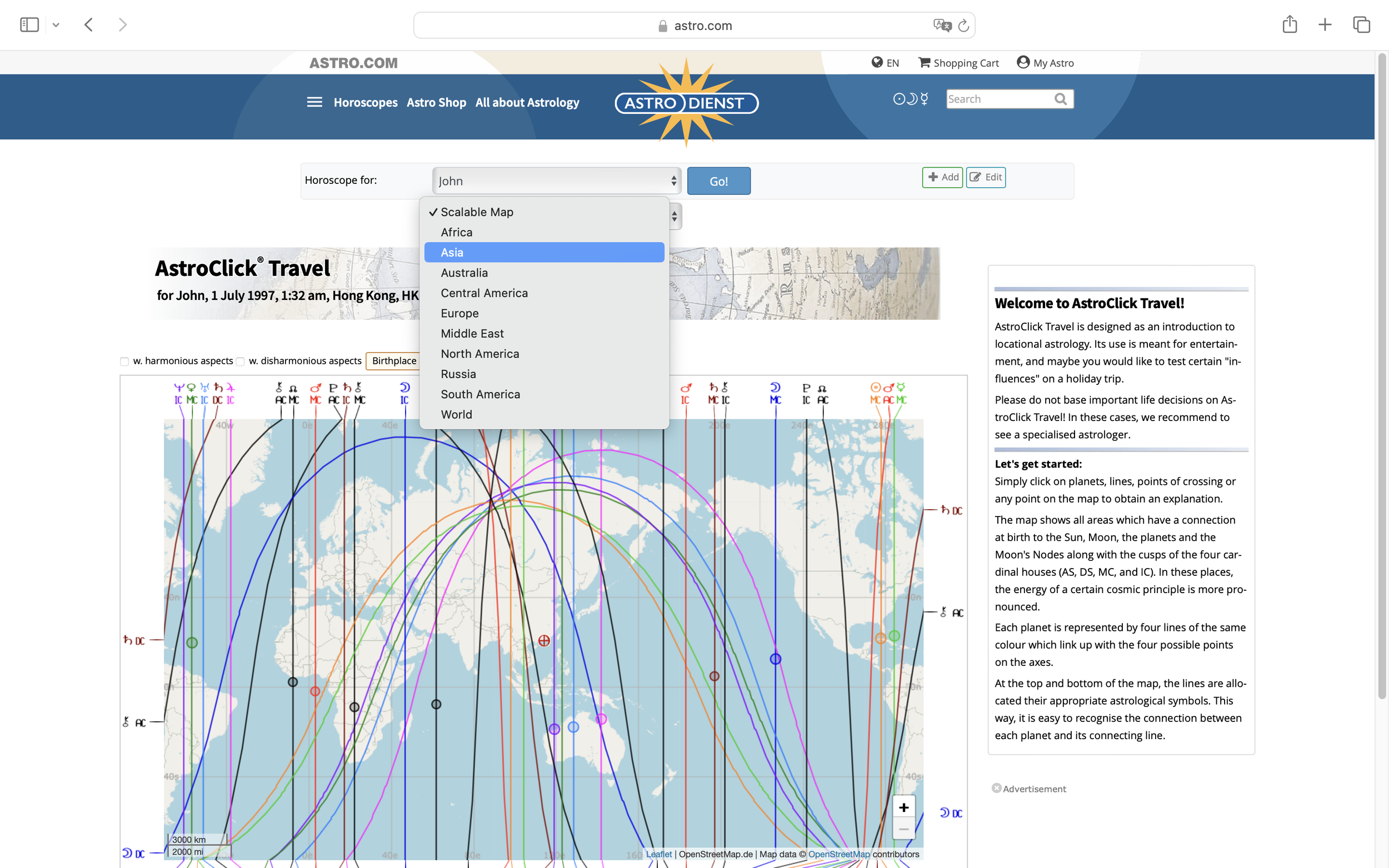Select Scalable Map option

544,212
